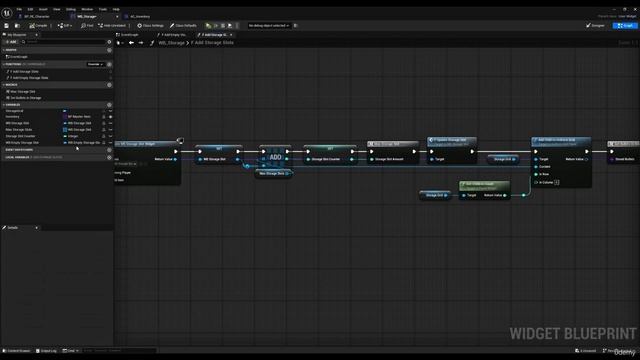Open Class Settings
Viewport: 640px width, 360px height.
(150, 26)
